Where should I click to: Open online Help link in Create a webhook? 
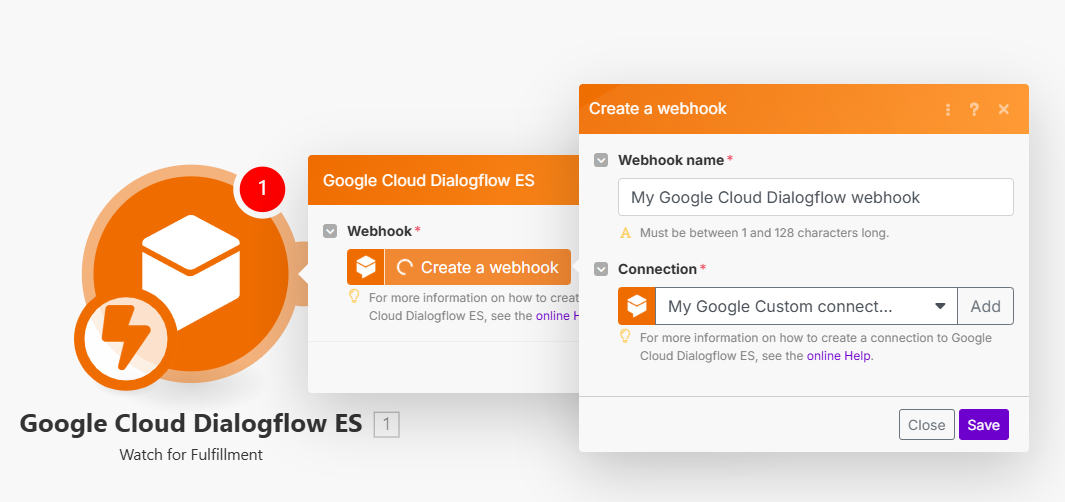coord(838,355)
